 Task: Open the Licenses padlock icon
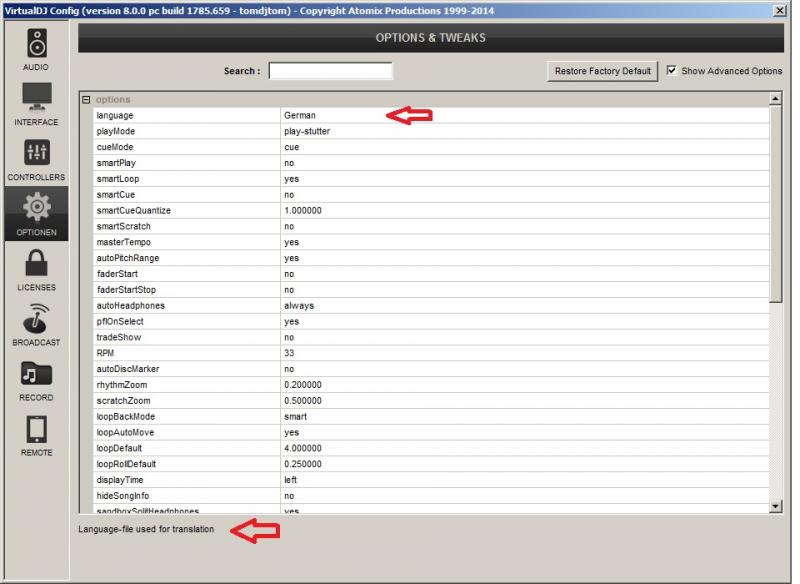(37, 263)
